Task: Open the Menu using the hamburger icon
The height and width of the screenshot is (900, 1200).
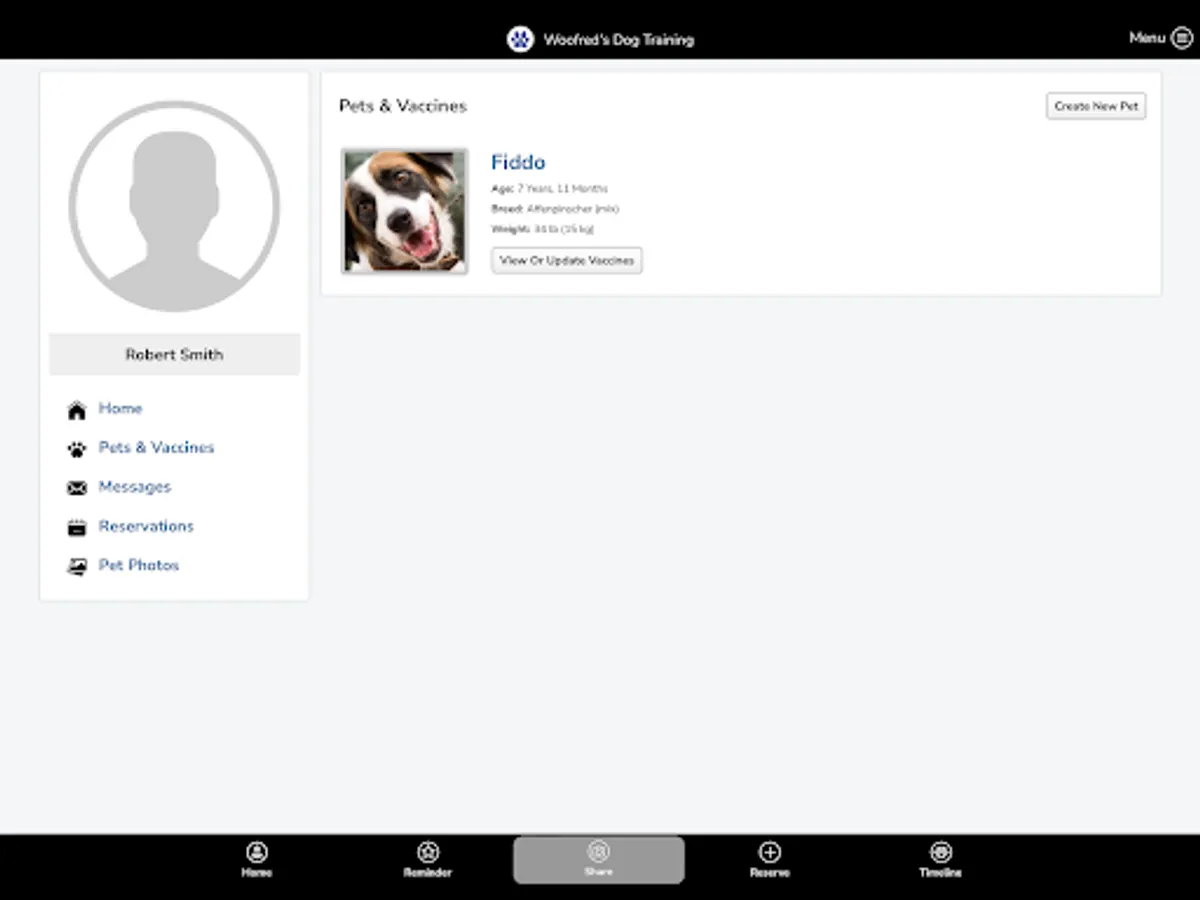Action: [1181, 37]
